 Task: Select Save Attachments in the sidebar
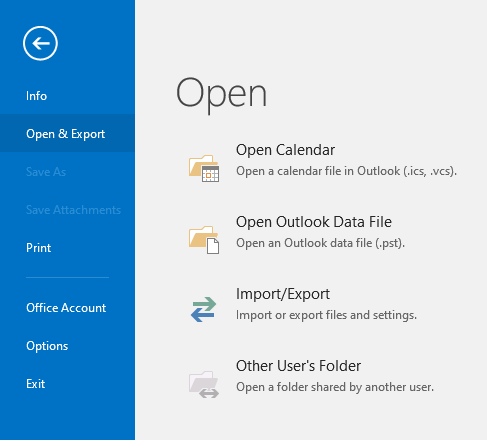pyautogui.click(x=73, y=210)
